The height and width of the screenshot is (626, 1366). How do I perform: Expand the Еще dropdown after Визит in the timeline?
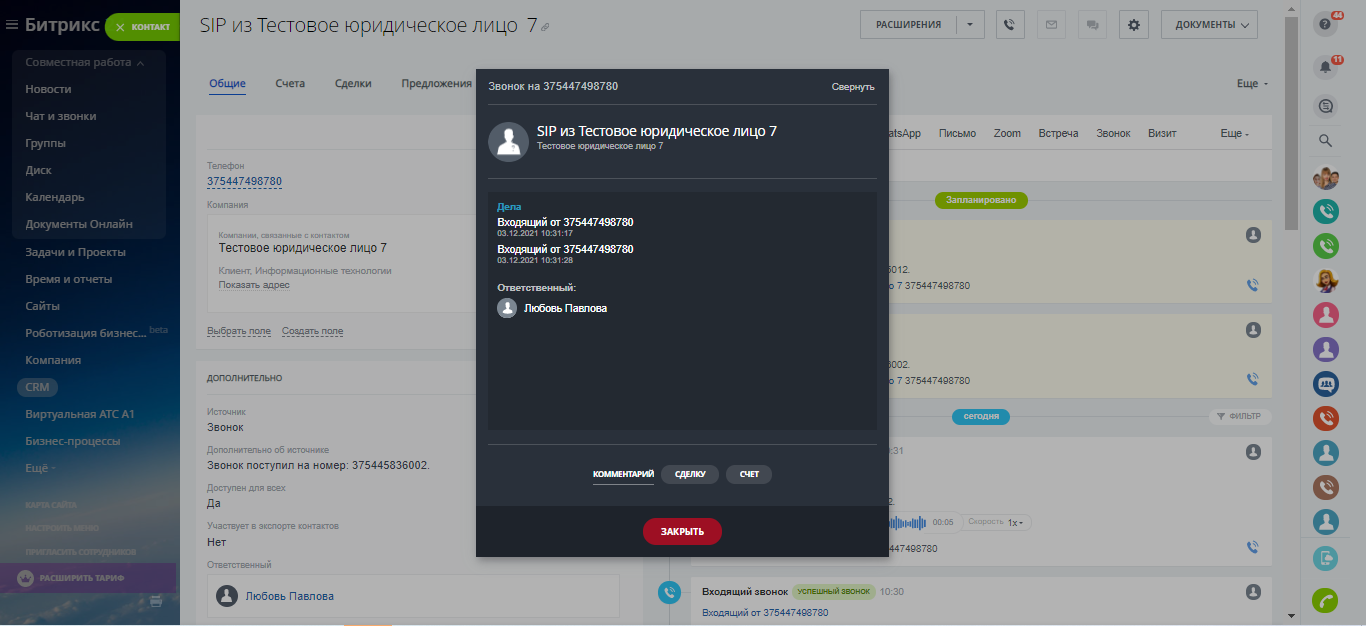pos(1235,133)
